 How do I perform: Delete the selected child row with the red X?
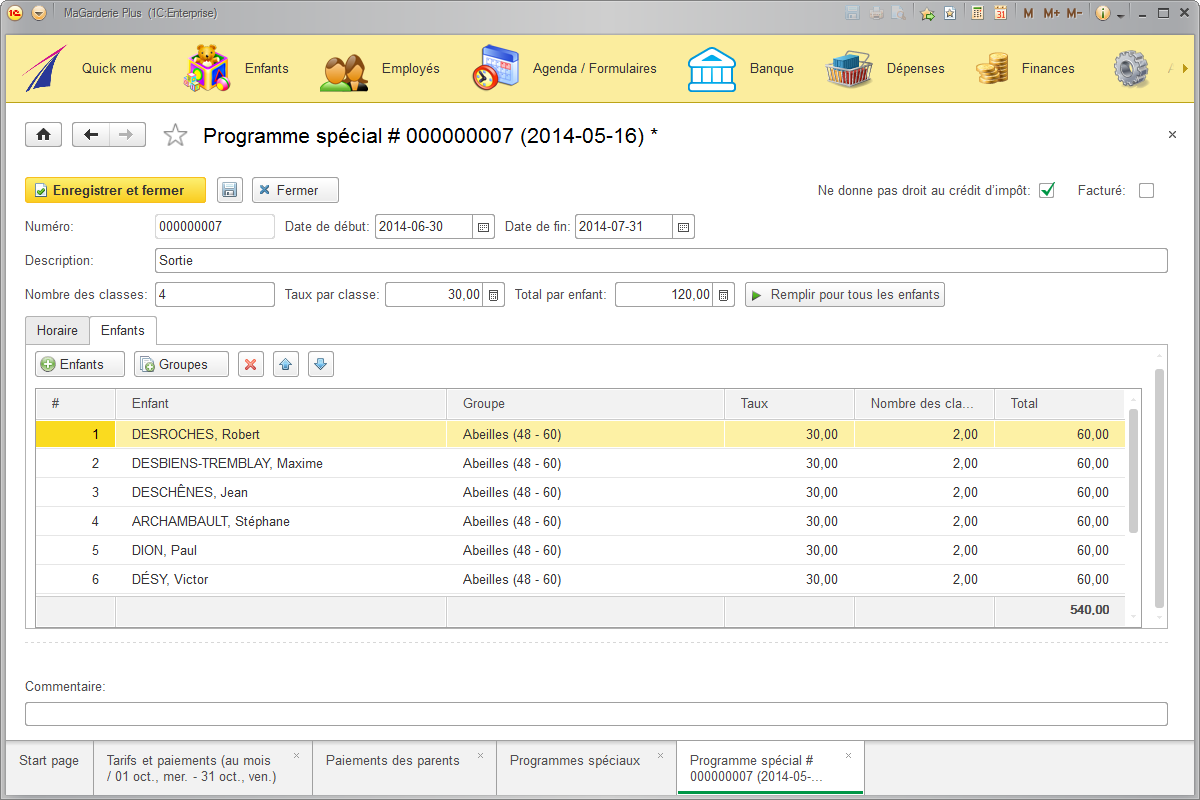click(x=250, y=364)
